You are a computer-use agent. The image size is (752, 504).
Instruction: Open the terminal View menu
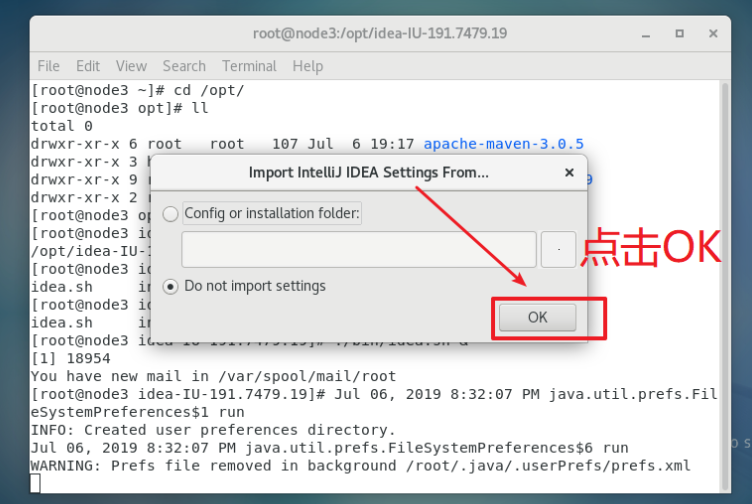point(131,66)
